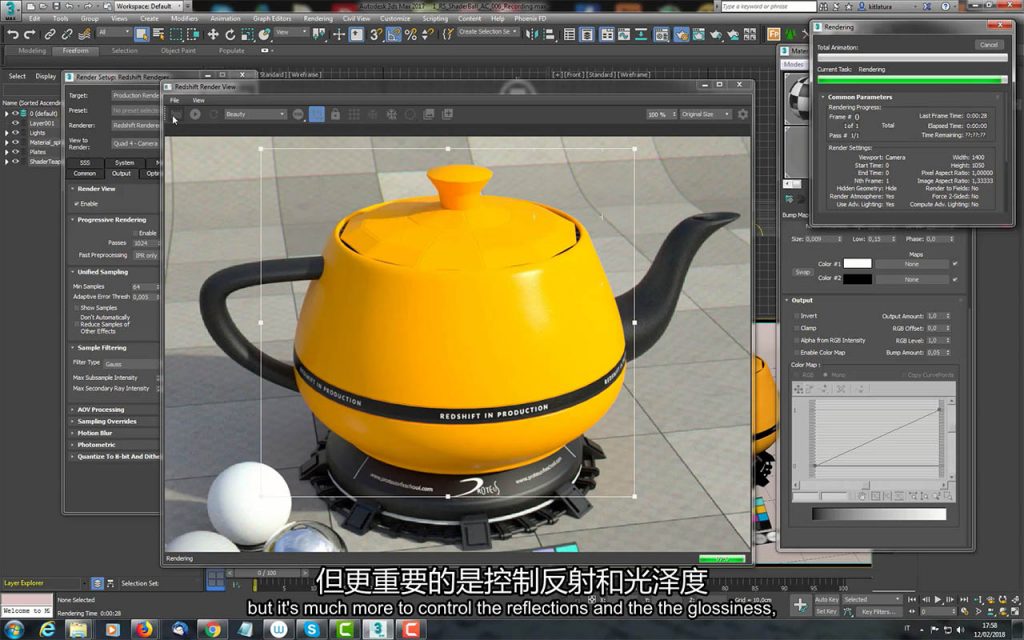
Task: Click None map button for Color #1
Action: pos(912,264)
